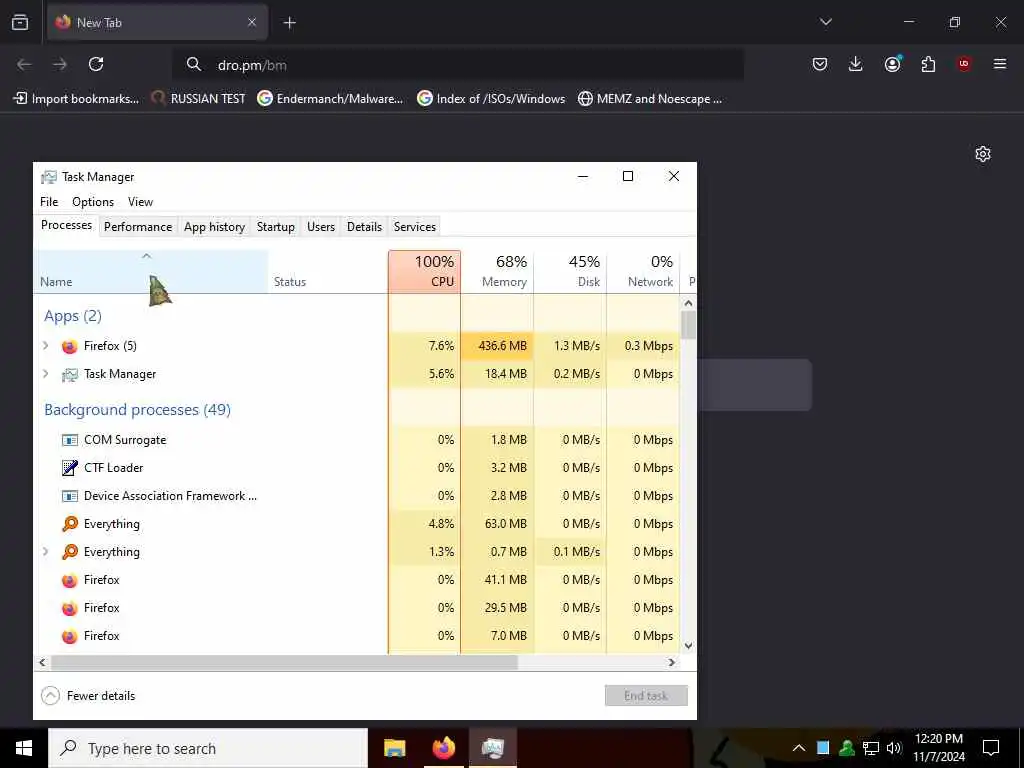
Task: Open Endermanch/Malware bookmark
Action: click(330, 99)
